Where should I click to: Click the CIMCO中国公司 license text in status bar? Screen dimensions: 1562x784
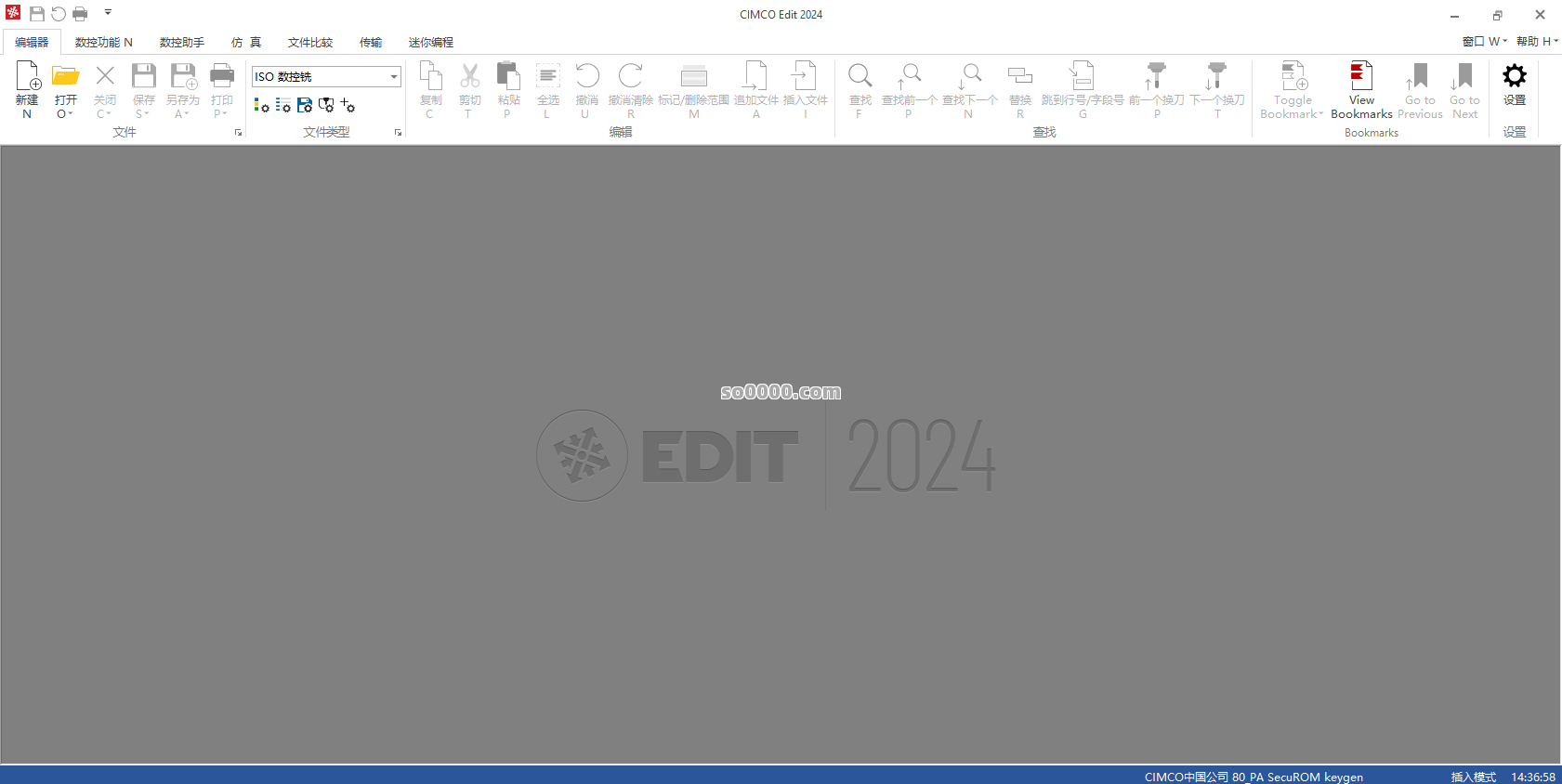pos(1254,777)
